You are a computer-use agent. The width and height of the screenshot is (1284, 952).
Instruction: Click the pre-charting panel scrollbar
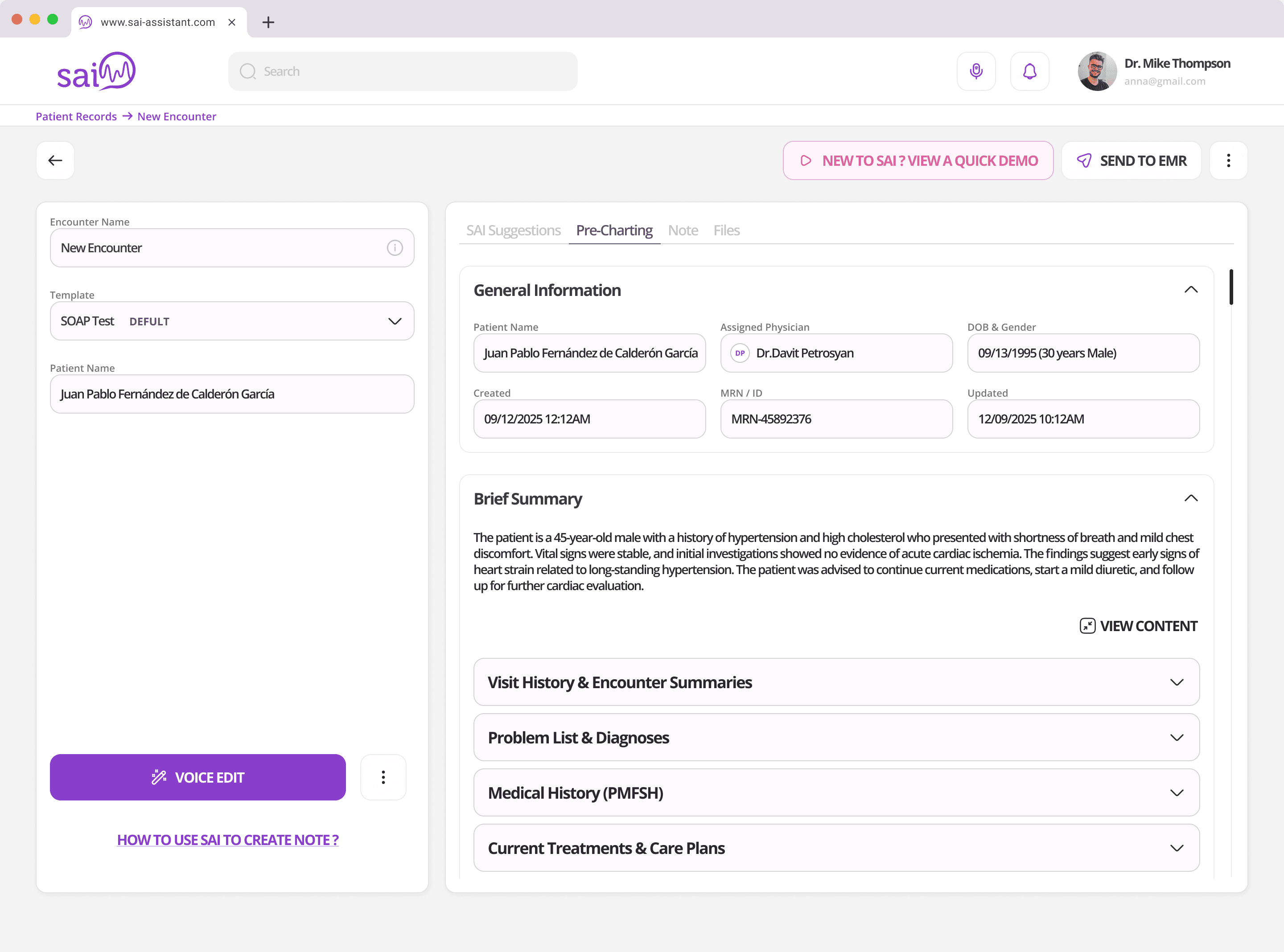(1231, 287)
